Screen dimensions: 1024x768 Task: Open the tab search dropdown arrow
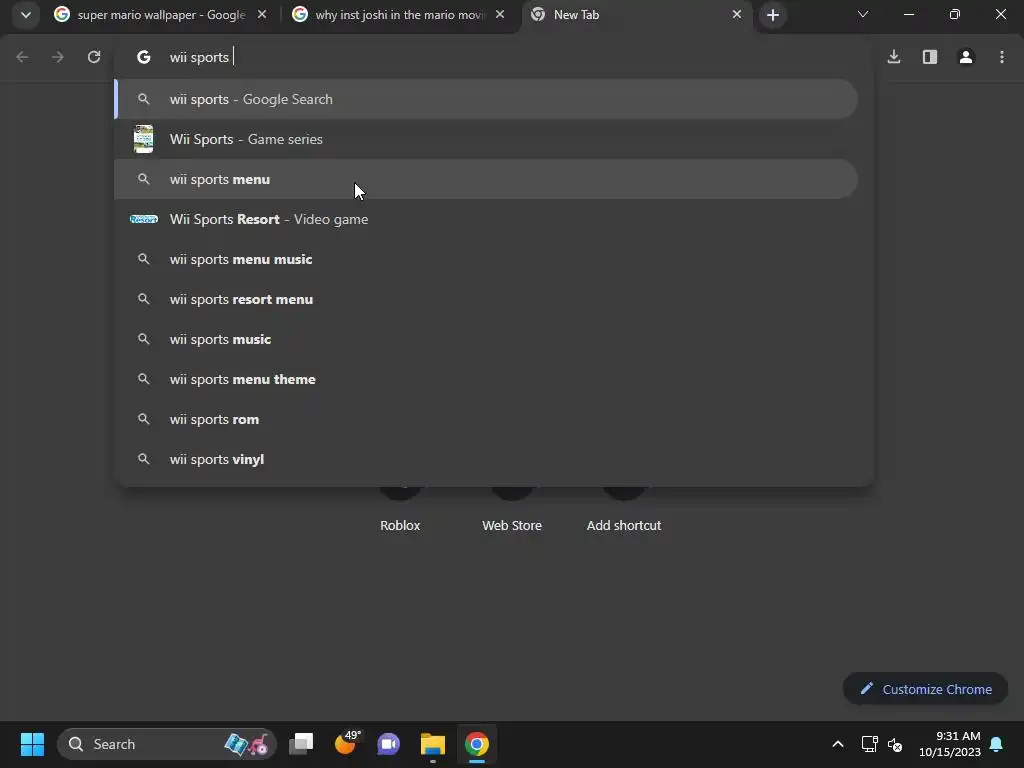(x=25, y=14)
